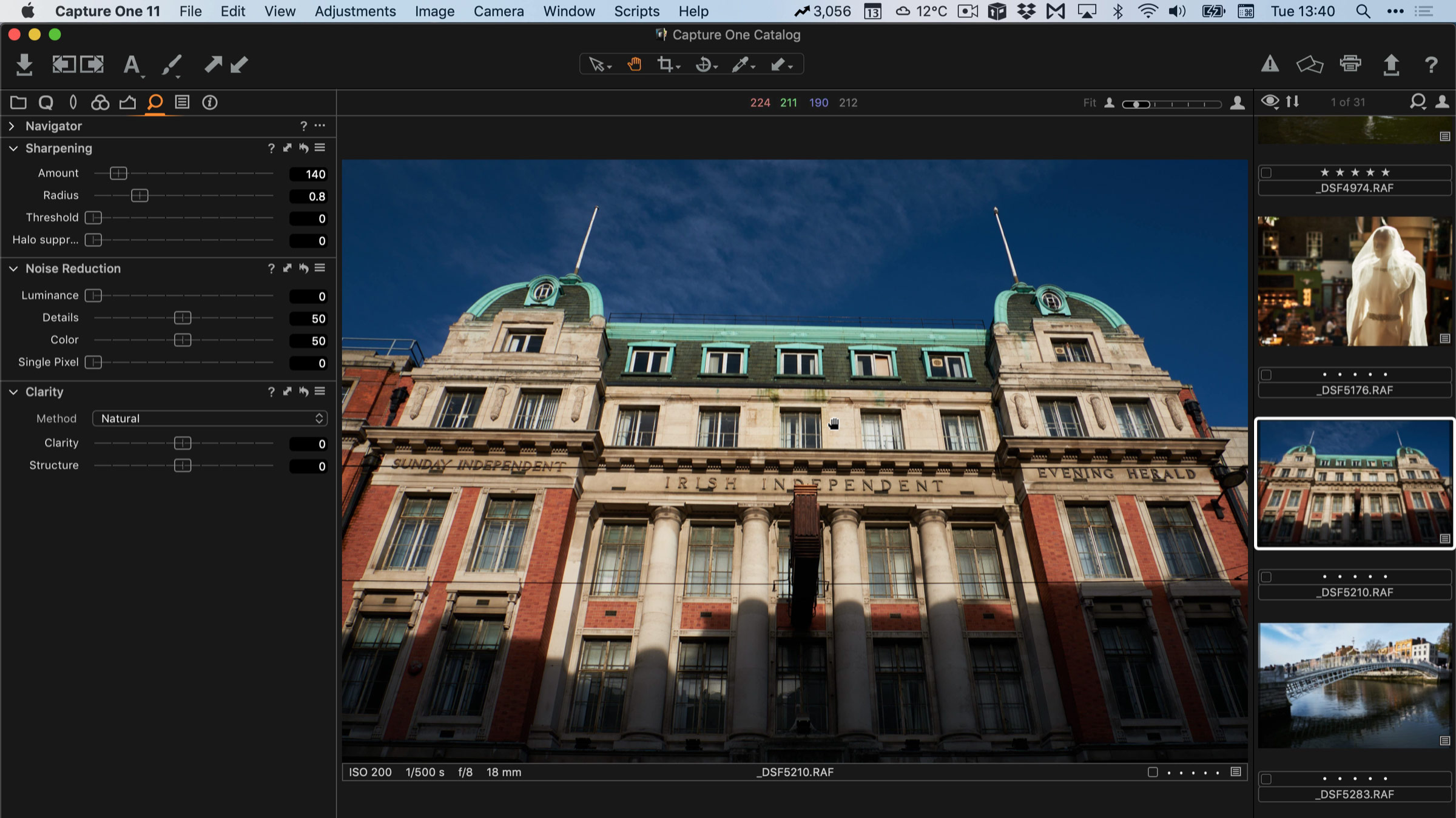Open Sharpening help via the question mark
The height and width of the screenshot is (818, 1456).
(x=271, y=148)
